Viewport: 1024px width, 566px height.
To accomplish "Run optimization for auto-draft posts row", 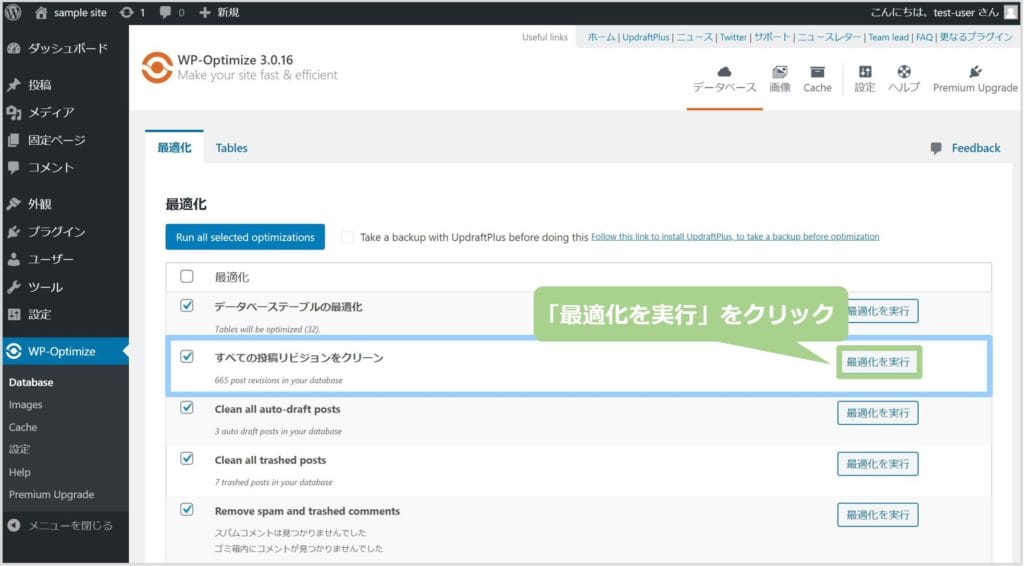I will click(878, 413).
